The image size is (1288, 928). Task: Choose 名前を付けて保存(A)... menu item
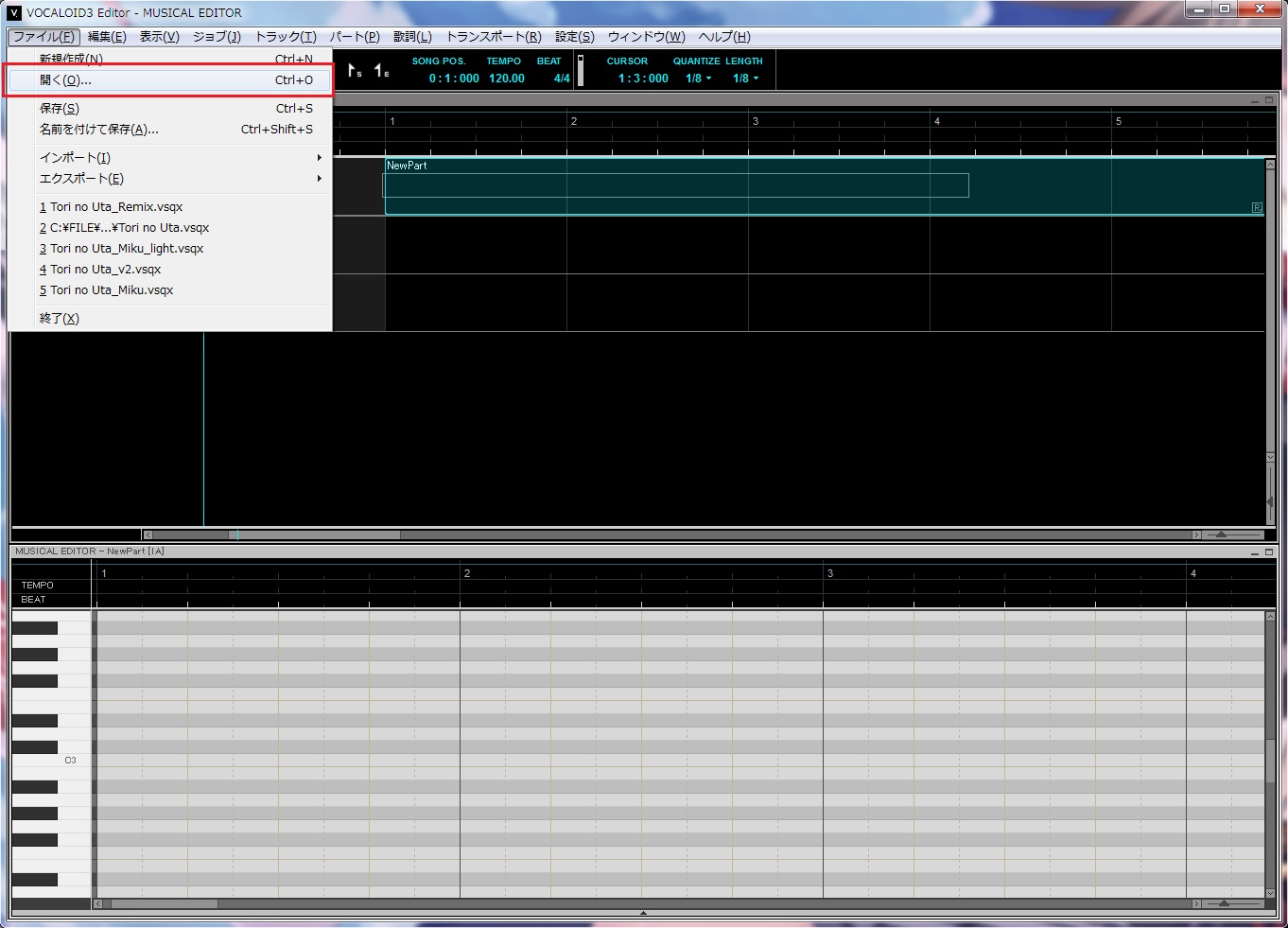pyautogui.click(x=170, y=129)
